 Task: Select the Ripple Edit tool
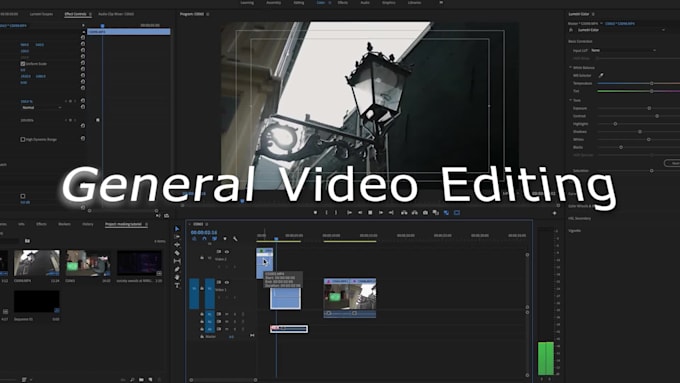[177, 245]
